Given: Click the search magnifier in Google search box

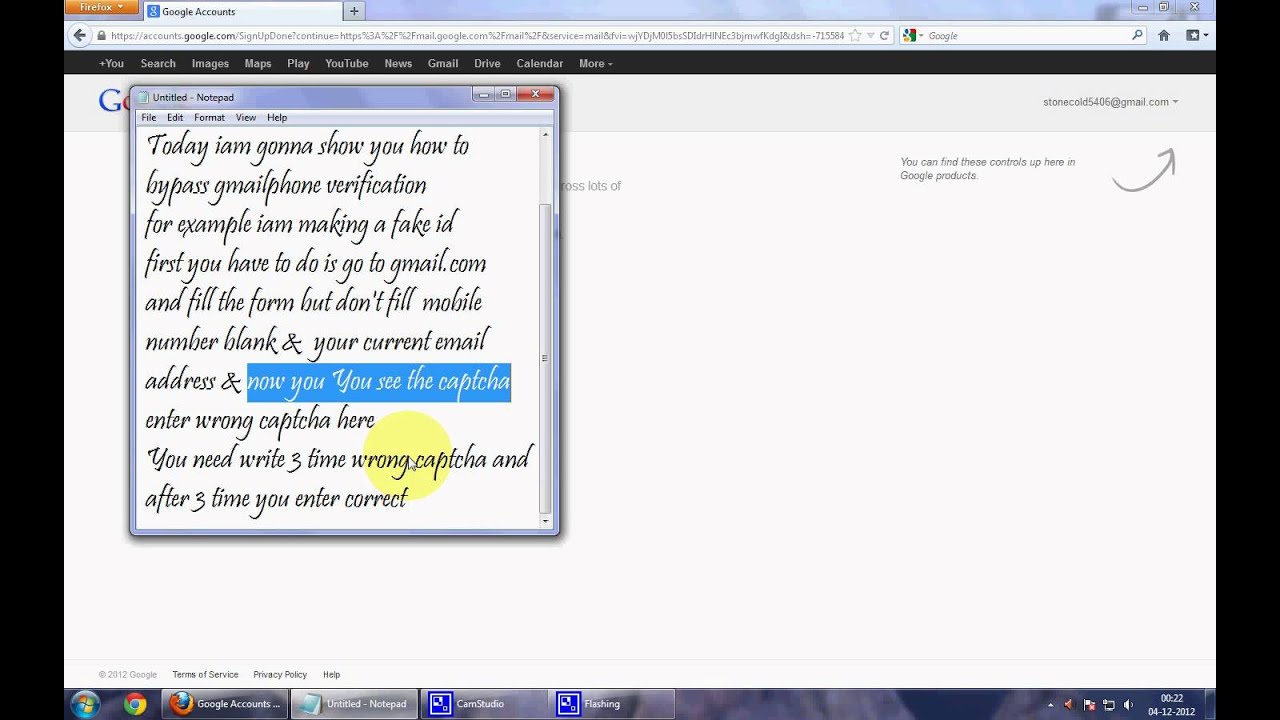Looking at the screenshot, I should [x=1137, y=35].
